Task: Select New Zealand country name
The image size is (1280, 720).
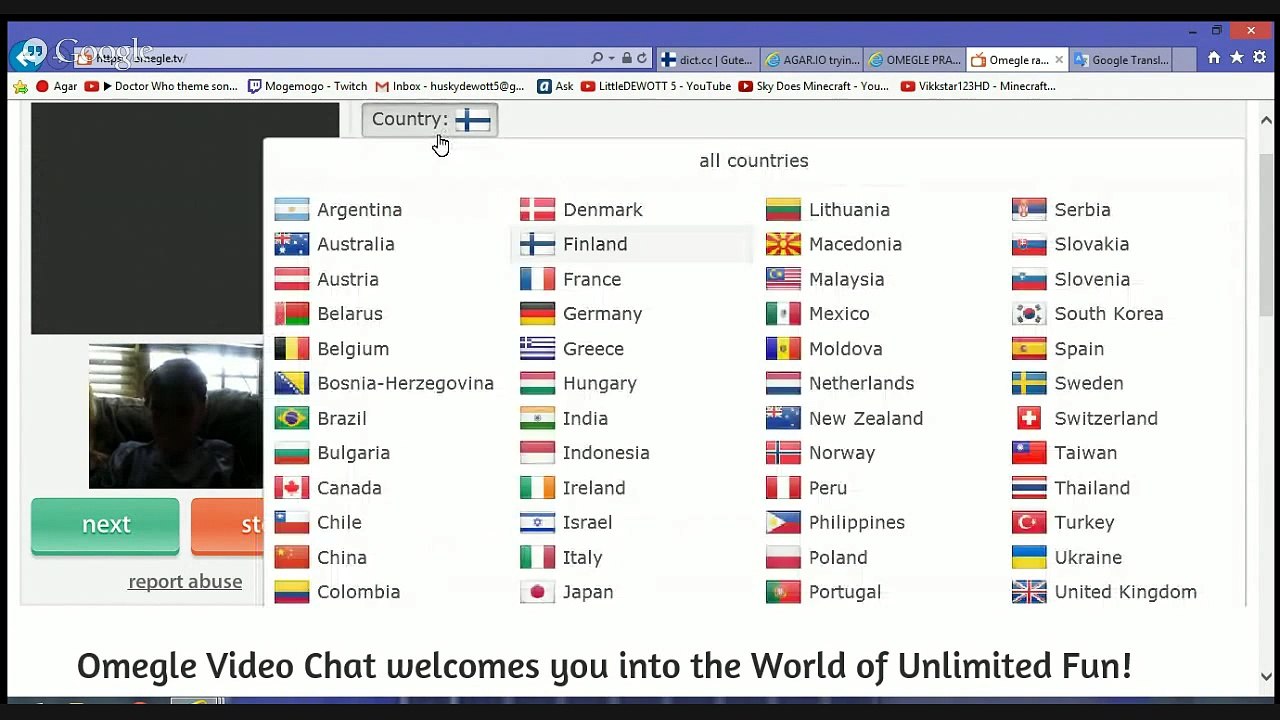Action: click(x=866, y=418)
